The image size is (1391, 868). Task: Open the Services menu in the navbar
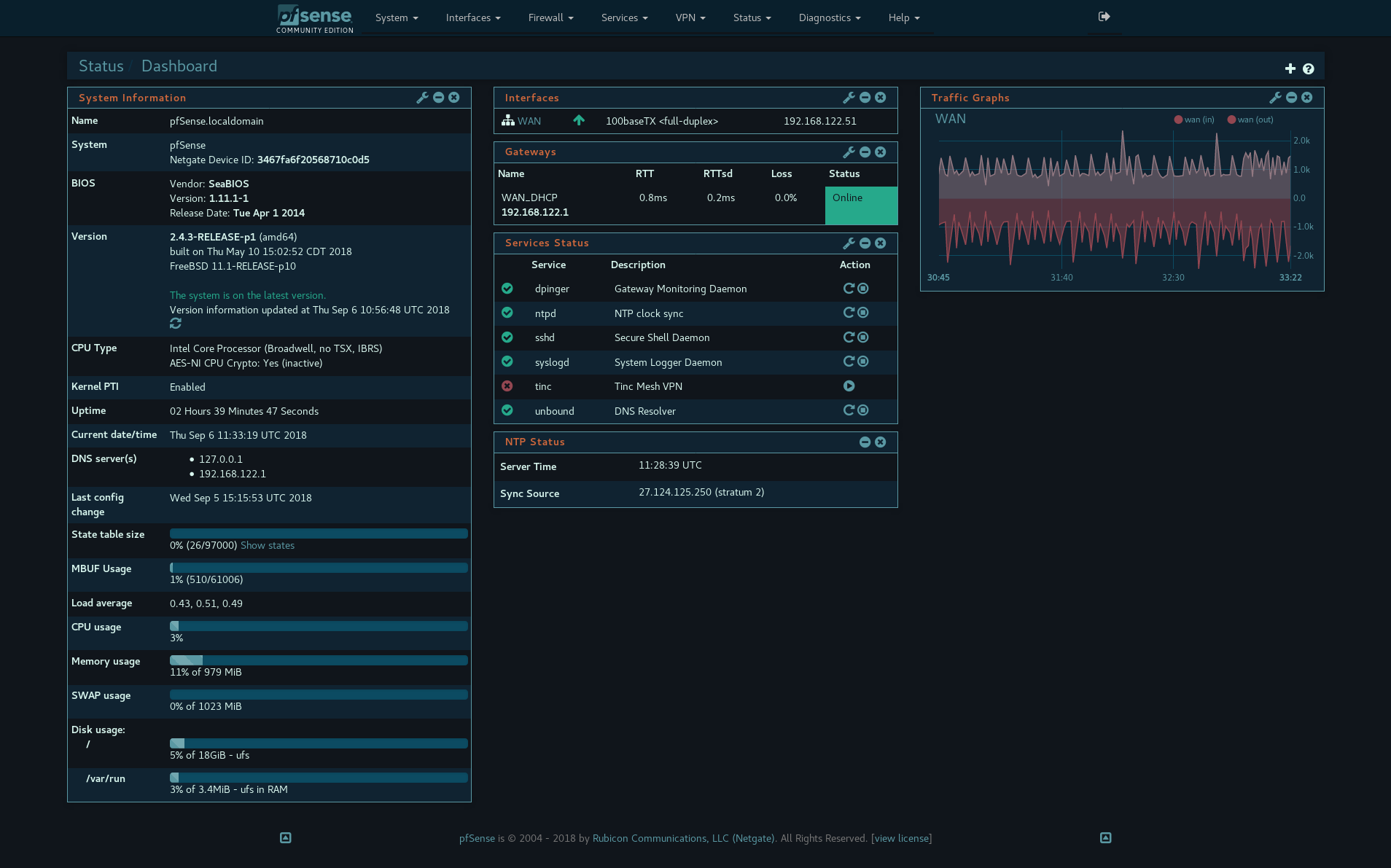click(x=624, y=17)
